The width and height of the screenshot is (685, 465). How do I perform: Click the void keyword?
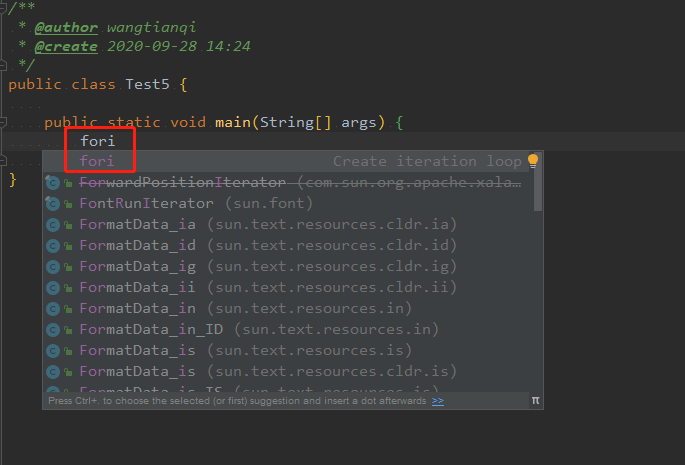click(x=188, y=122)
